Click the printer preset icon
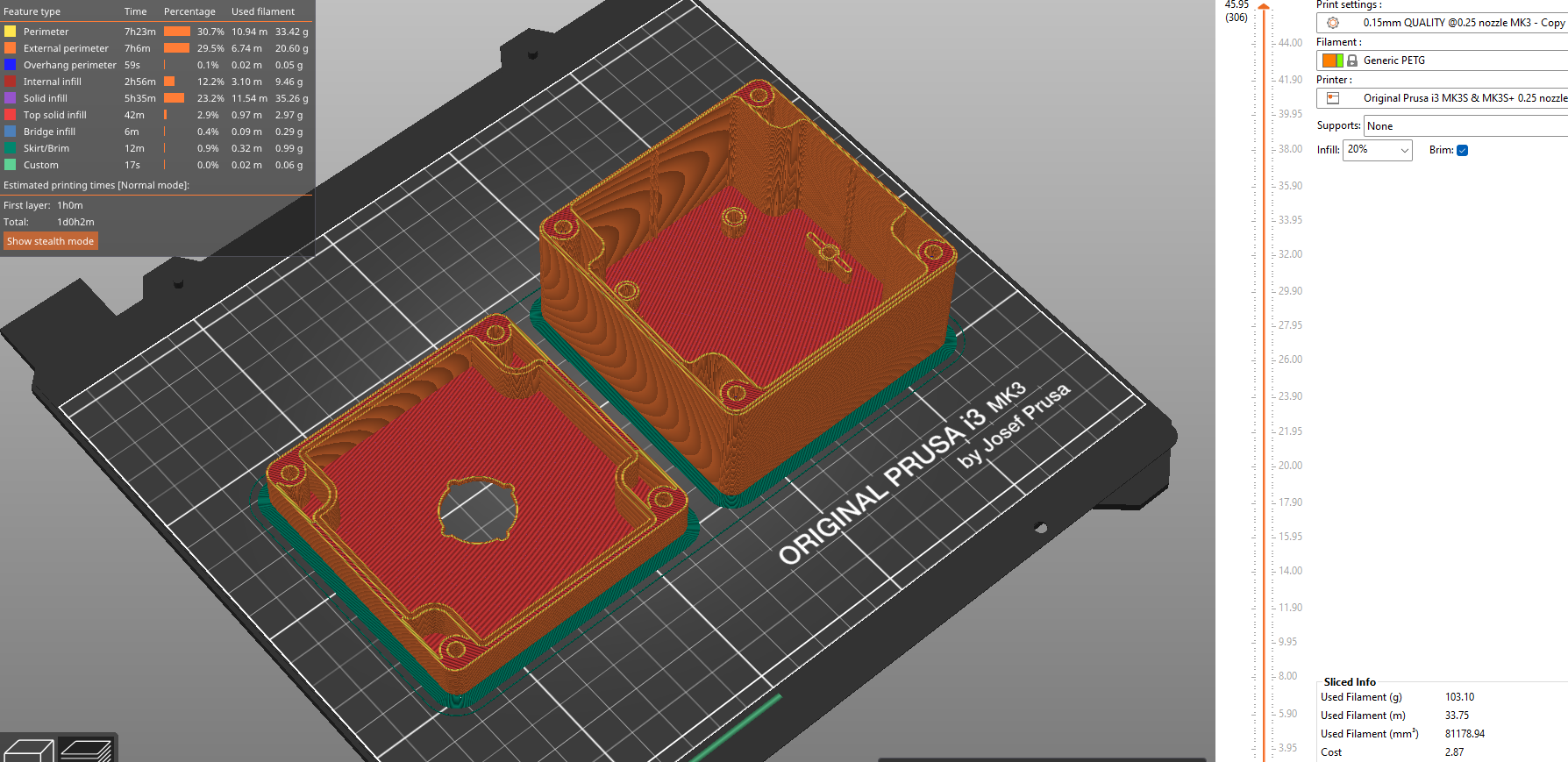The image size is (1568, 762). (x=1333, y=98)
